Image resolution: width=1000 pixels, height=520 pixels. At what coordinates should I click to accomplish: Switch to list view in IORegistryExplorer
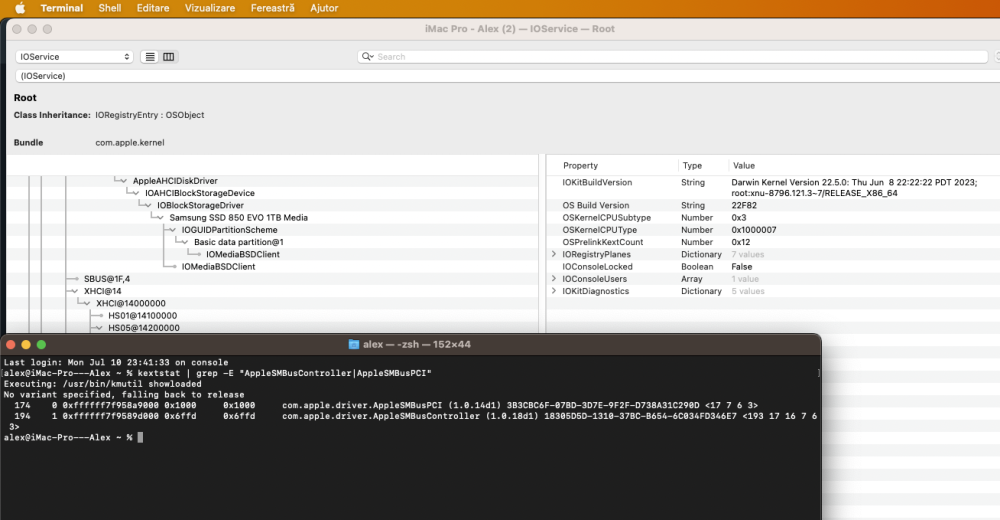pyautogui.click(x=150, y=57)
